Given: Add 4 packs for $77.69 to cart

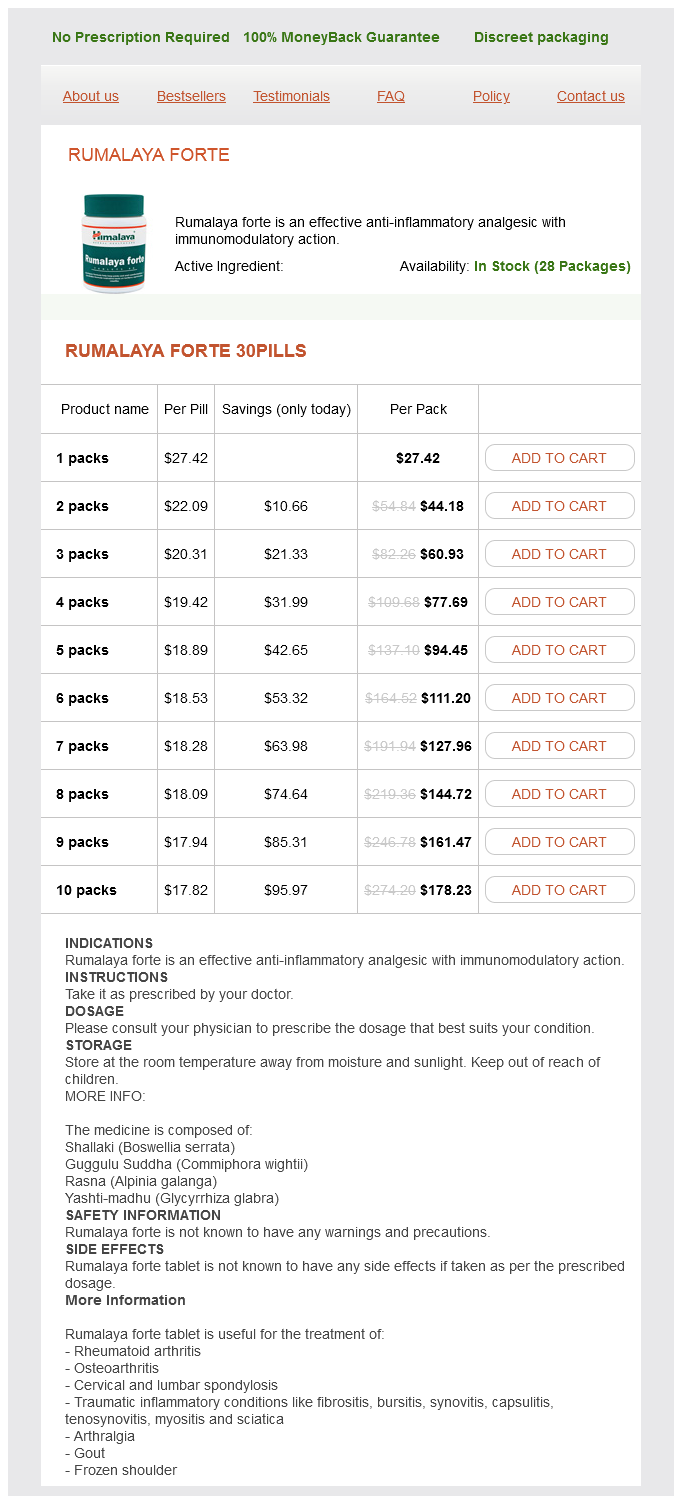Looking at the screenshot, I should [559, 602].
